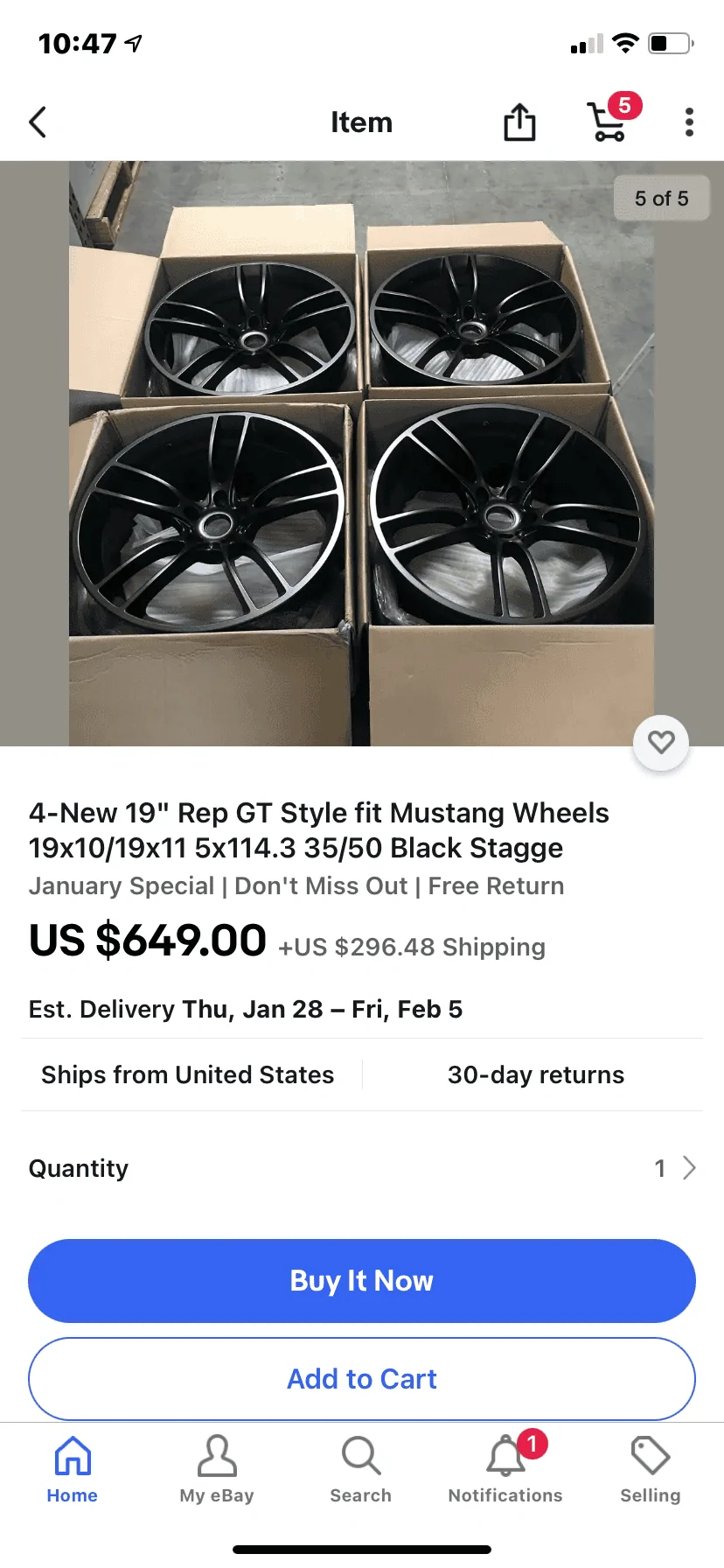Screen dimensions: 724x1568
Task: Go back using the back arrow
Action: 38,122
